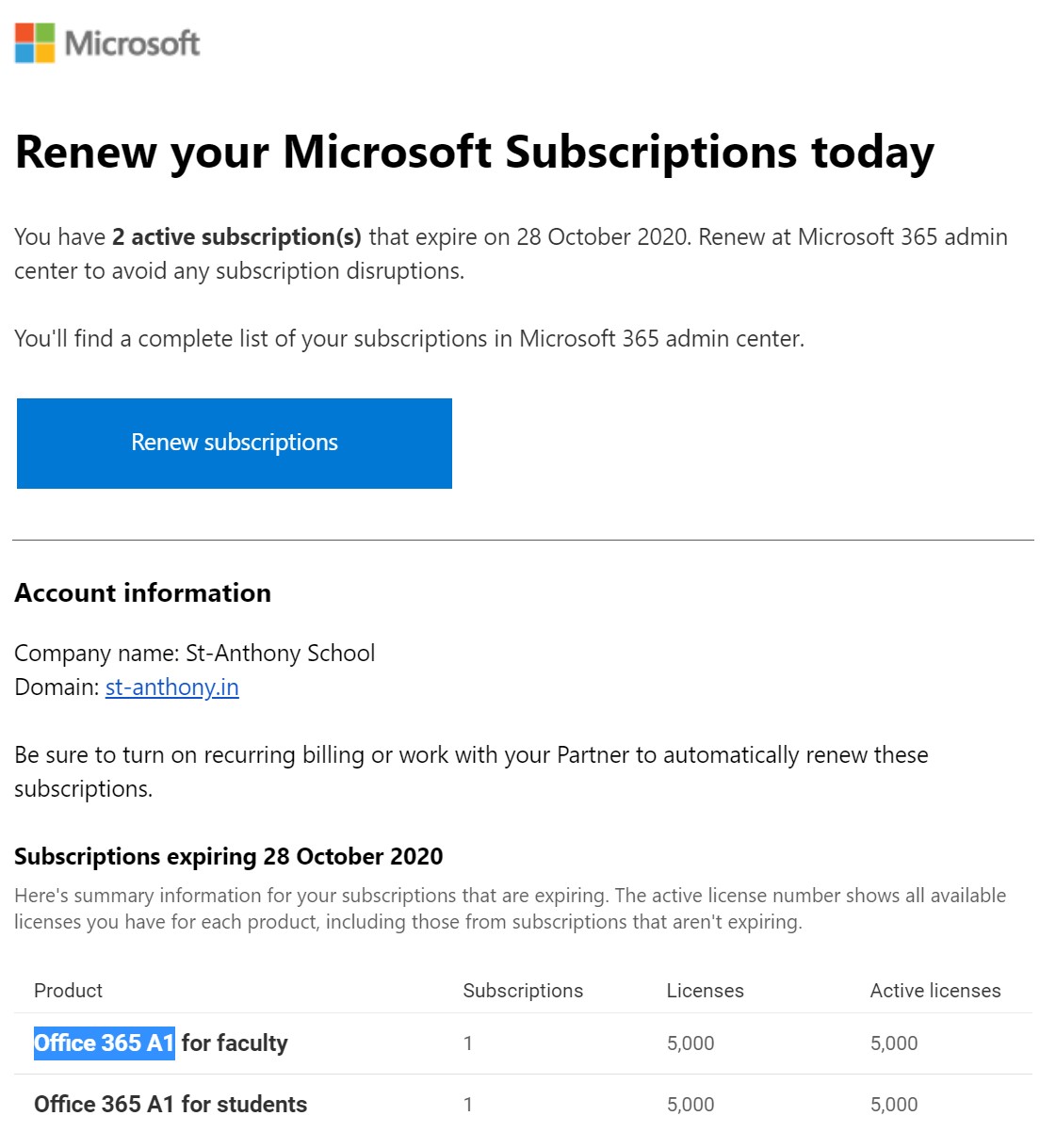The image size is (1056, 1148).
Task: Open the st-anthony.in domain link
Action: (x=171, y=687)
